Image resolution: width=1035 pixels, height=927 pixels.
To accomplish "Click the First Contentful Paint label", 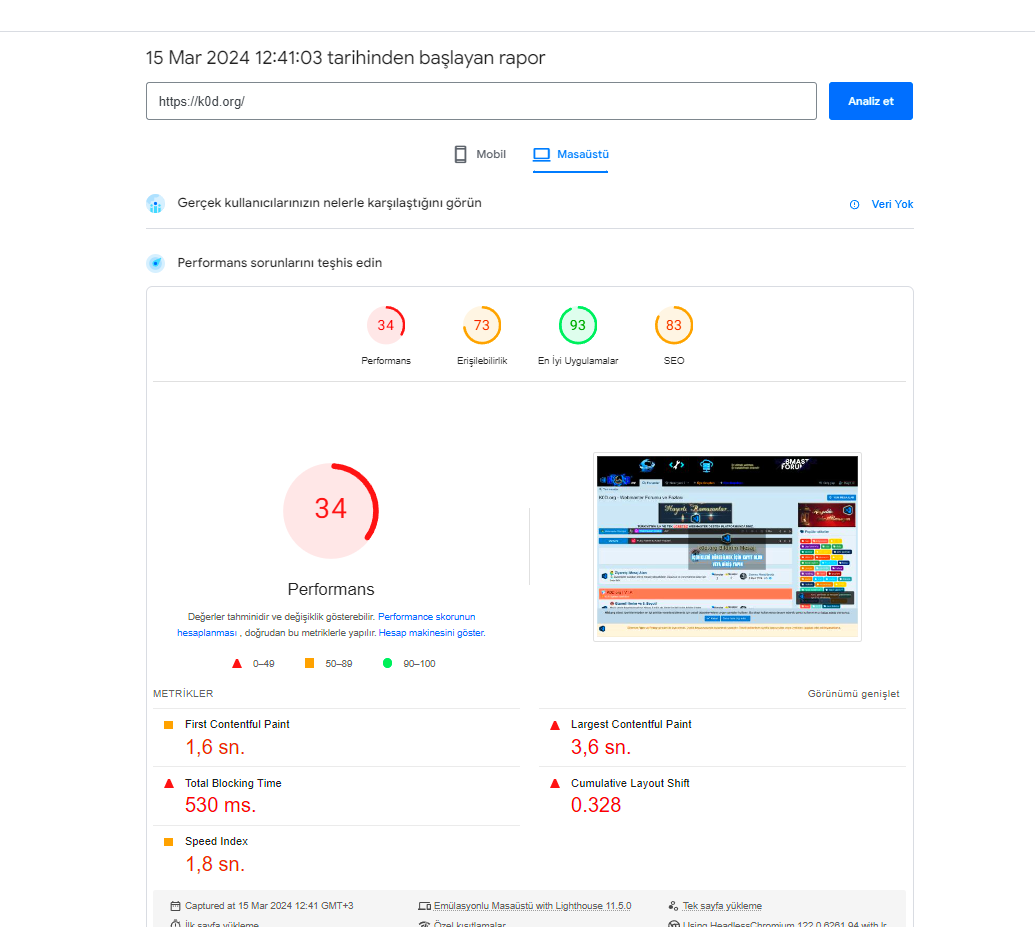I will coord(237,724).
